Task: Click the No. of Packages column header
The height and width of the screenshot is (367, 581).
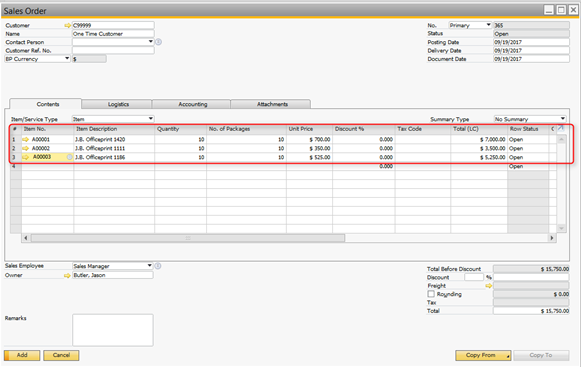Action: coord(246,129)
